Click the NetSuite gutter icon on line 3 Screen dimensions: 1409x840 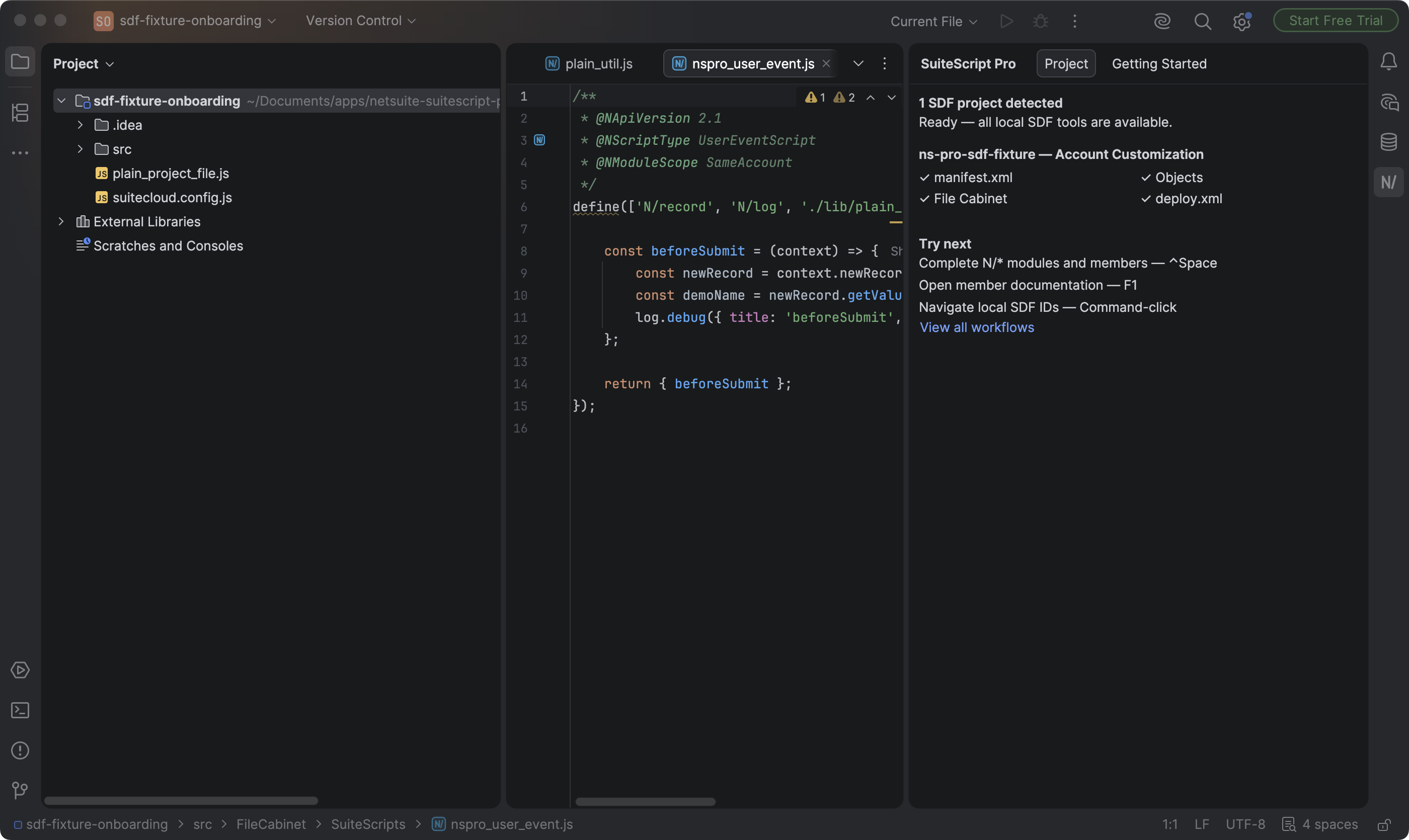540,140
